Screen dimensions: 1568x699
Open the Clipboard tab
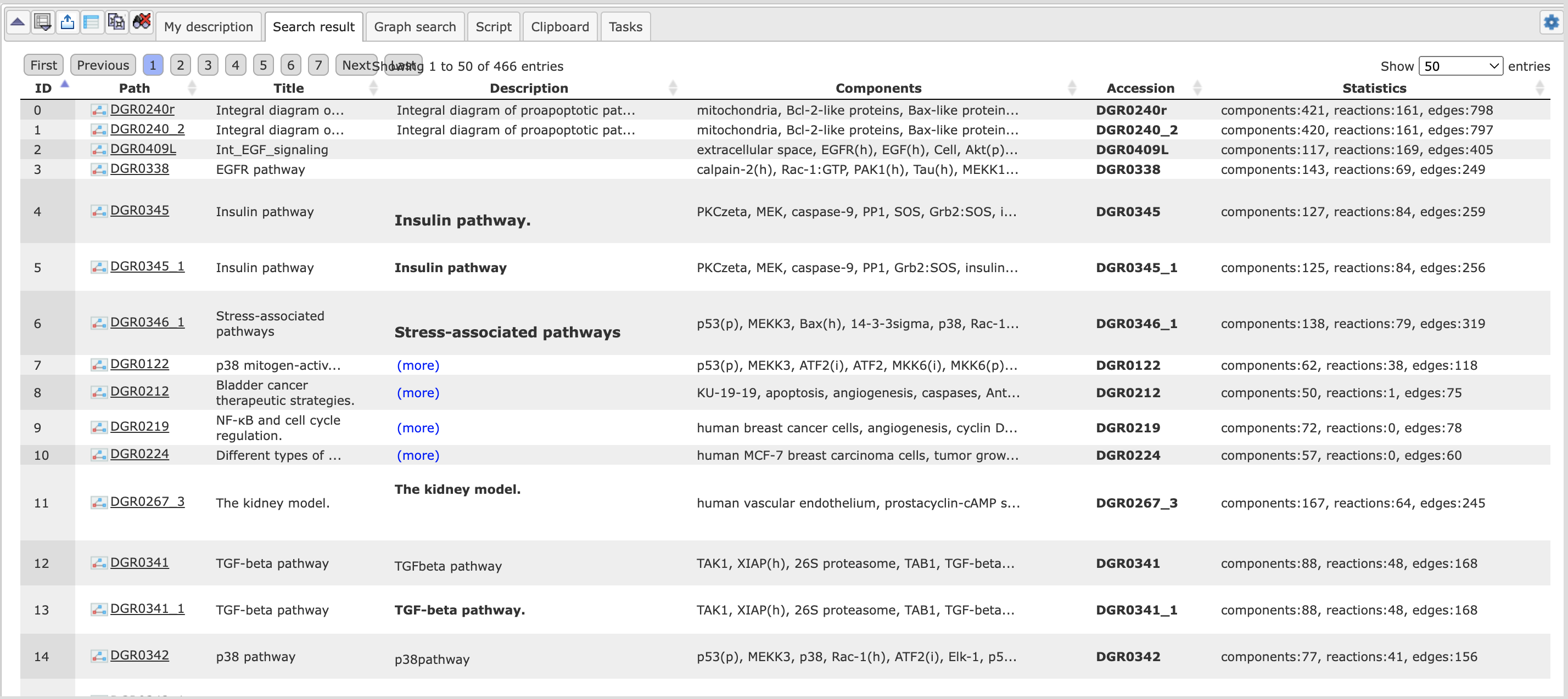click(x=559, y=27)
